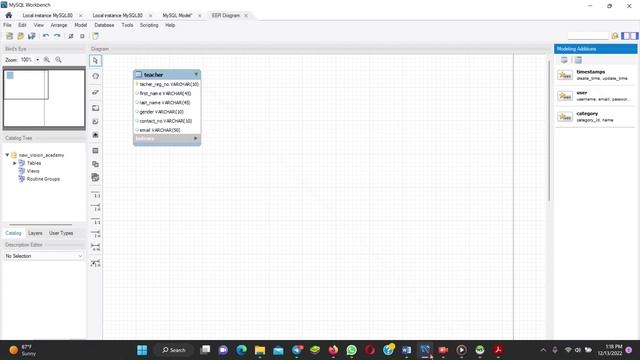Select the place new table tool
Viewport: 640px width, 360px height.
pyautogui.click(x=96, y=151)
